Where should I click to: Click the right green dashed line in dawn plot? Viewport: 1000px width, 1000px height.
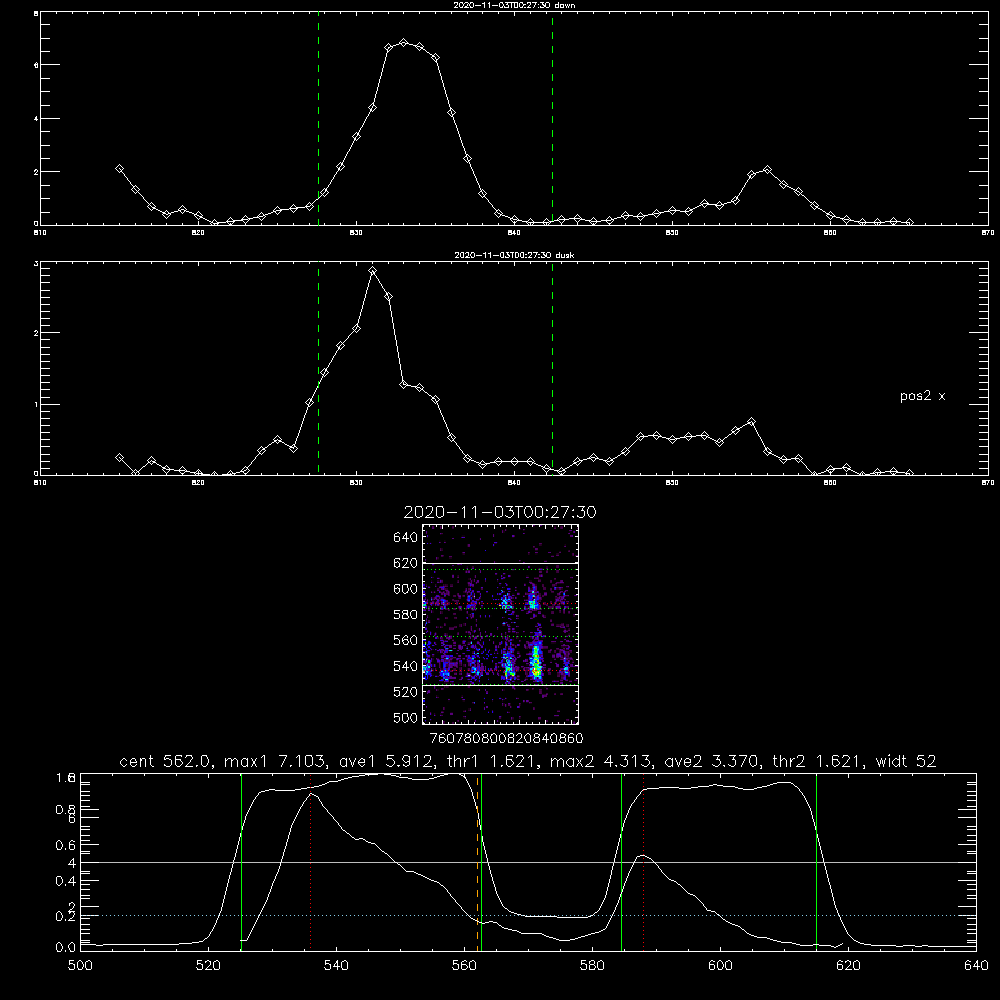tap(552, 121)
